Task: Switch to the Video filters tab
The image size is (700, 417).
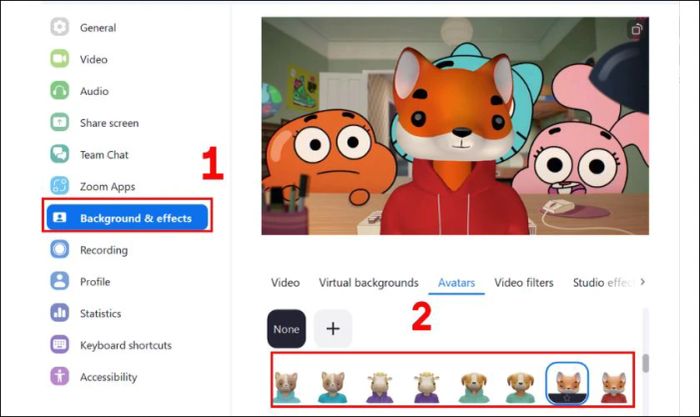Action: point(524,283)
